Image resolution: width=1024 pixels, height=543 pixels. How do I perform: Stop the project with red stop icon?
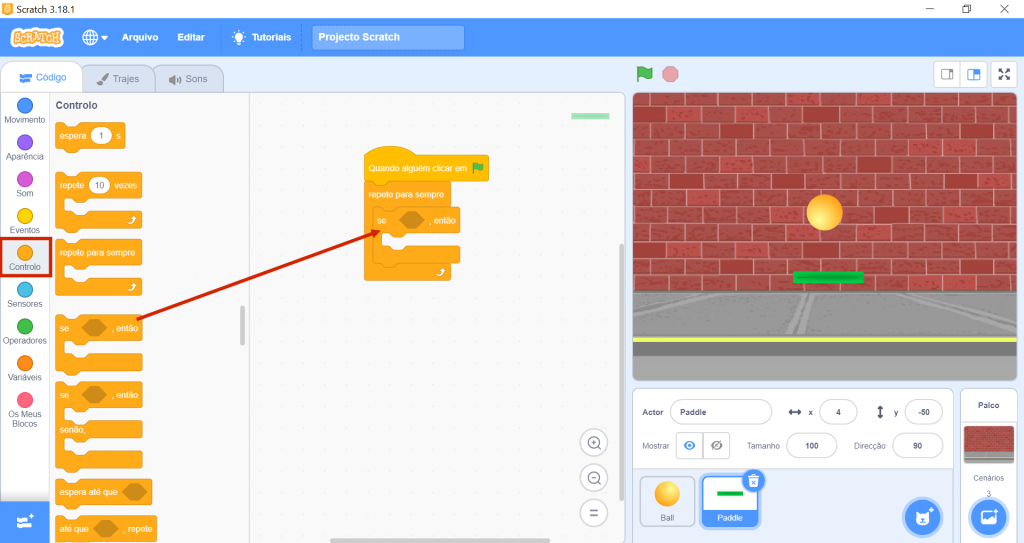coord(670,74)
